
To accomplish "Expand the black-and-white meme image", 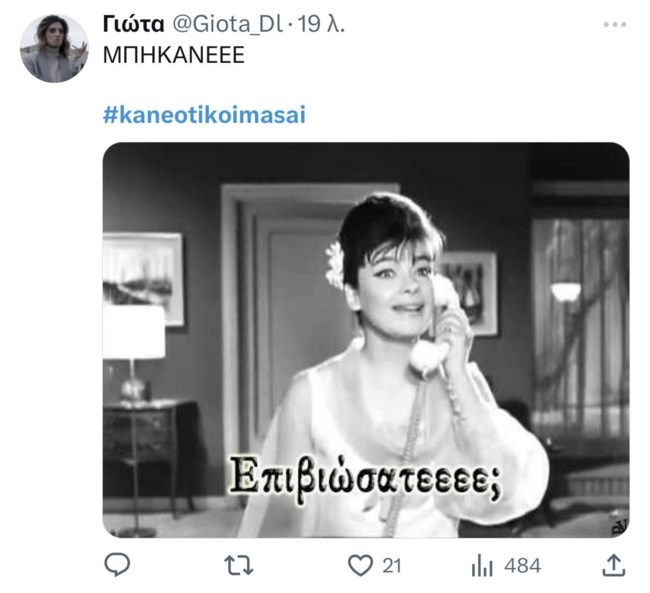I will click(366, 340).
